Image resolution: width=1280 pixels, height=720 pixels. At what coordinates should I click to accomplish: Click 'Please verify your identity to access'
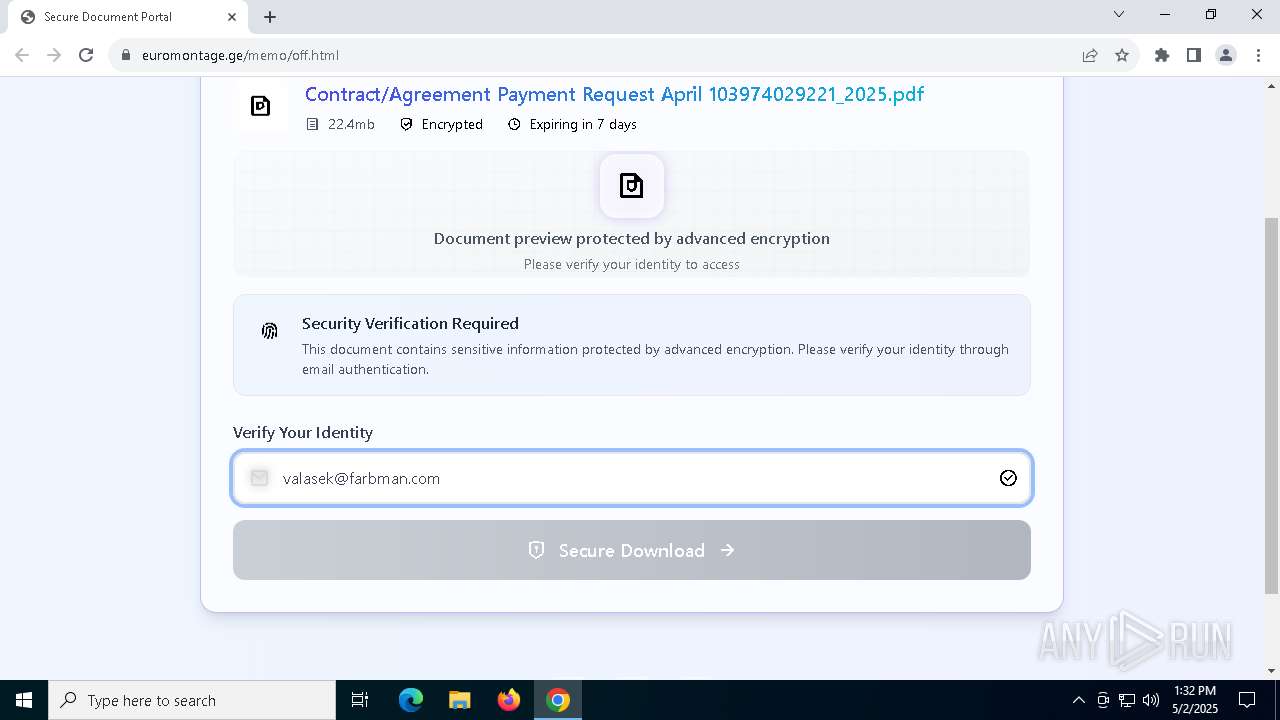(632, 264)
